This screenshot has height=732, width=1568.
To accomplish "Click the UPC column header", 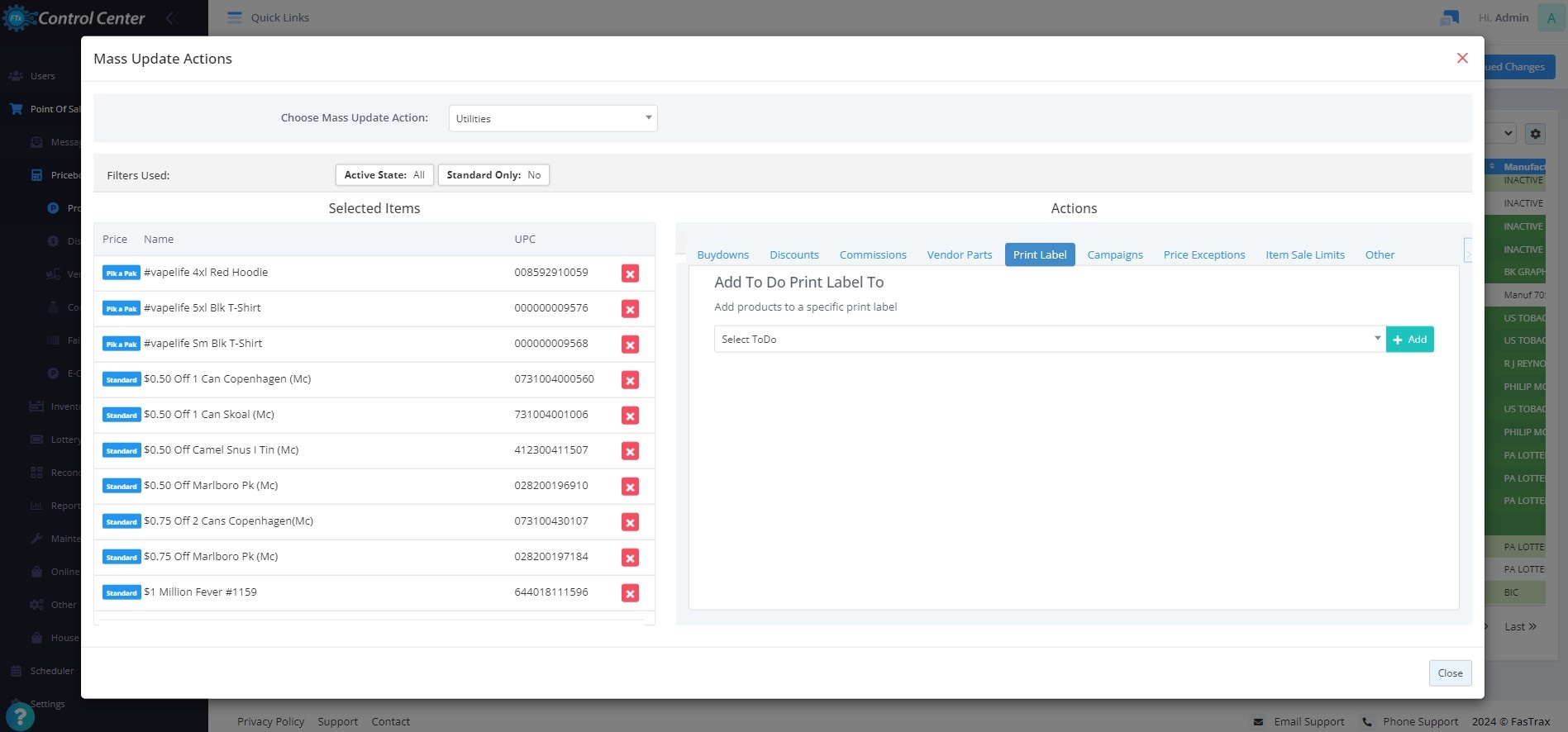I will [525, 239].
